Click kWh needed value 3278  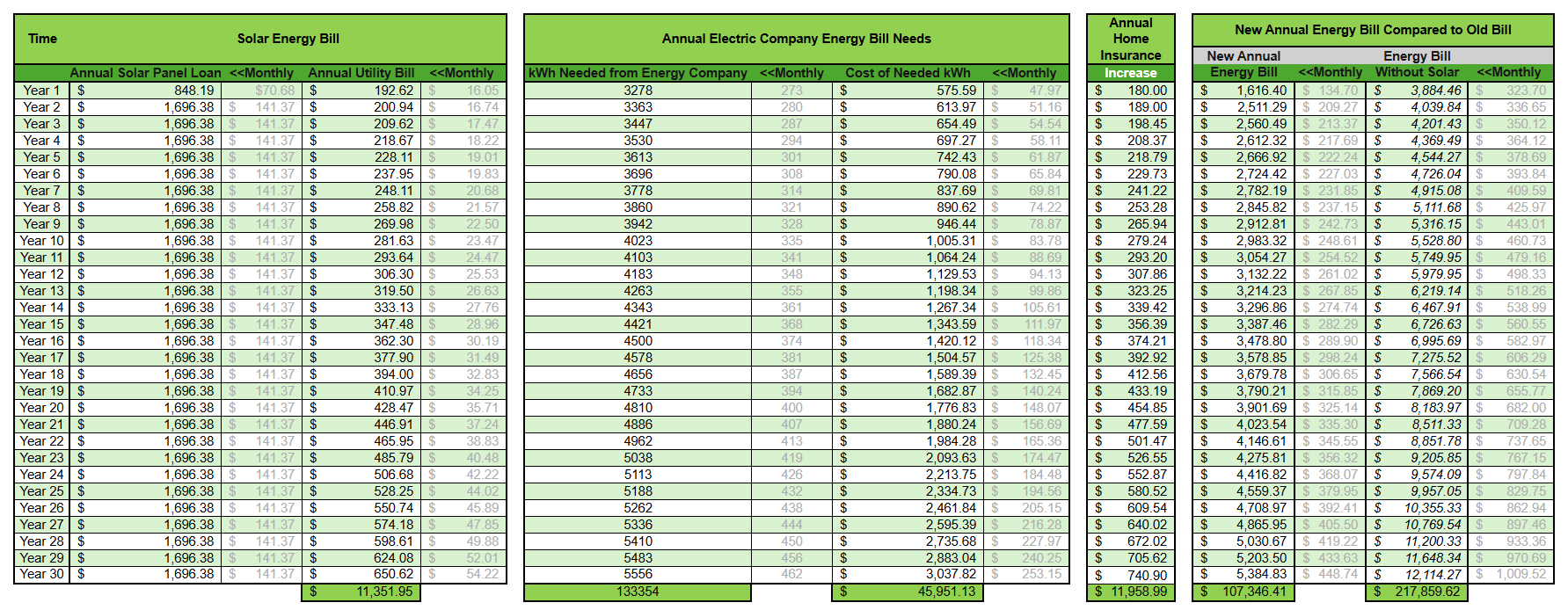coord(638,91)
